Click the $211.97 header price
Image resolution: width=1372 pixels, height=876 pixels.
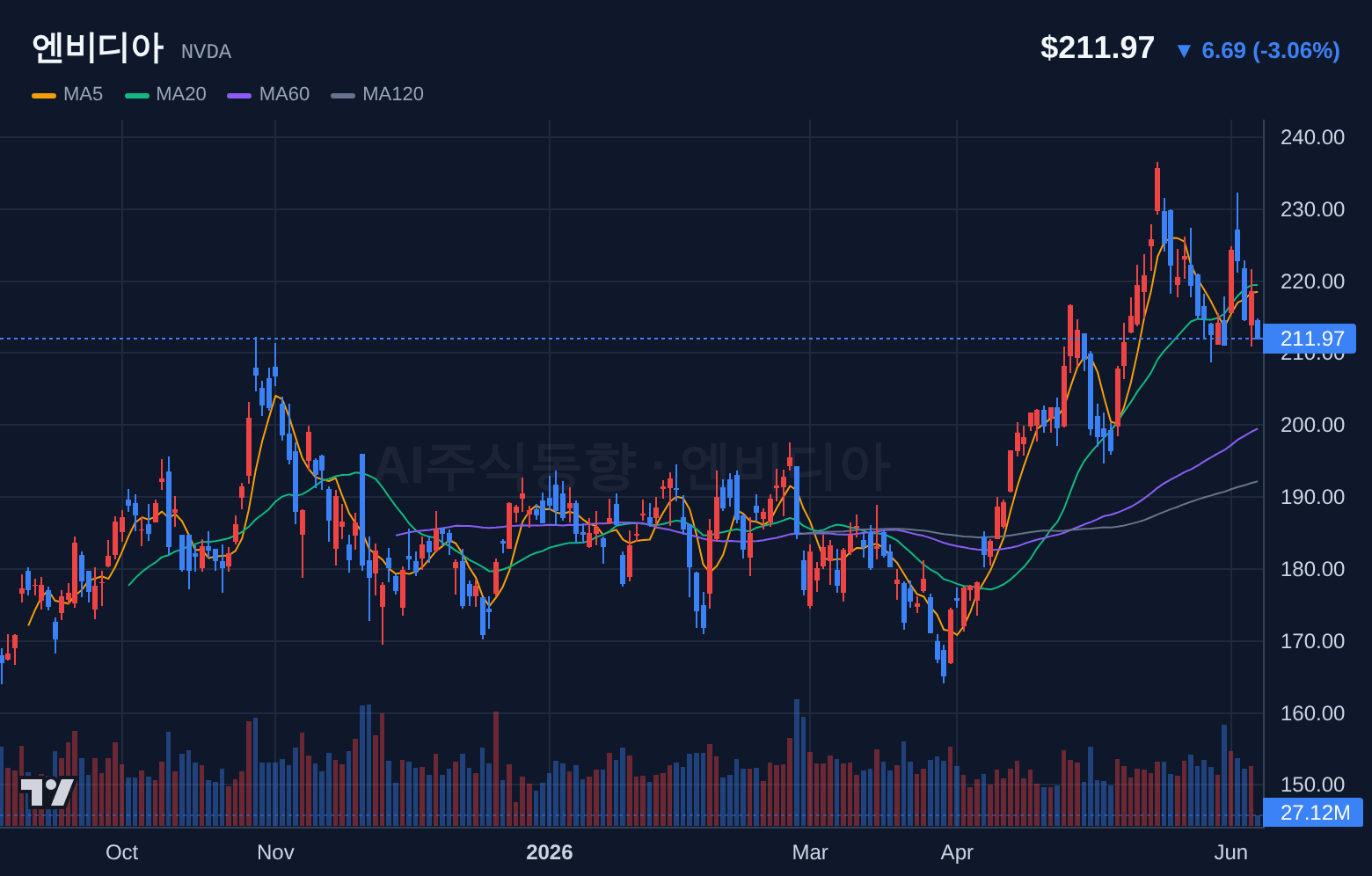pyautogui.click(x=1098, y=47)
